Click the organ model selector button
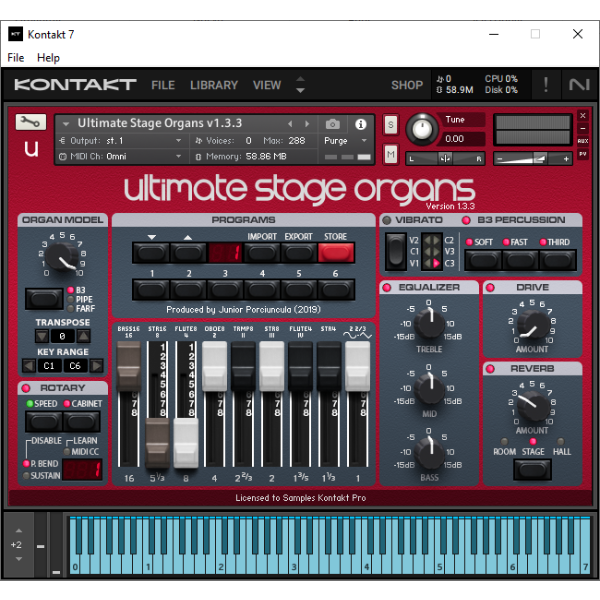 pos(44,299)
